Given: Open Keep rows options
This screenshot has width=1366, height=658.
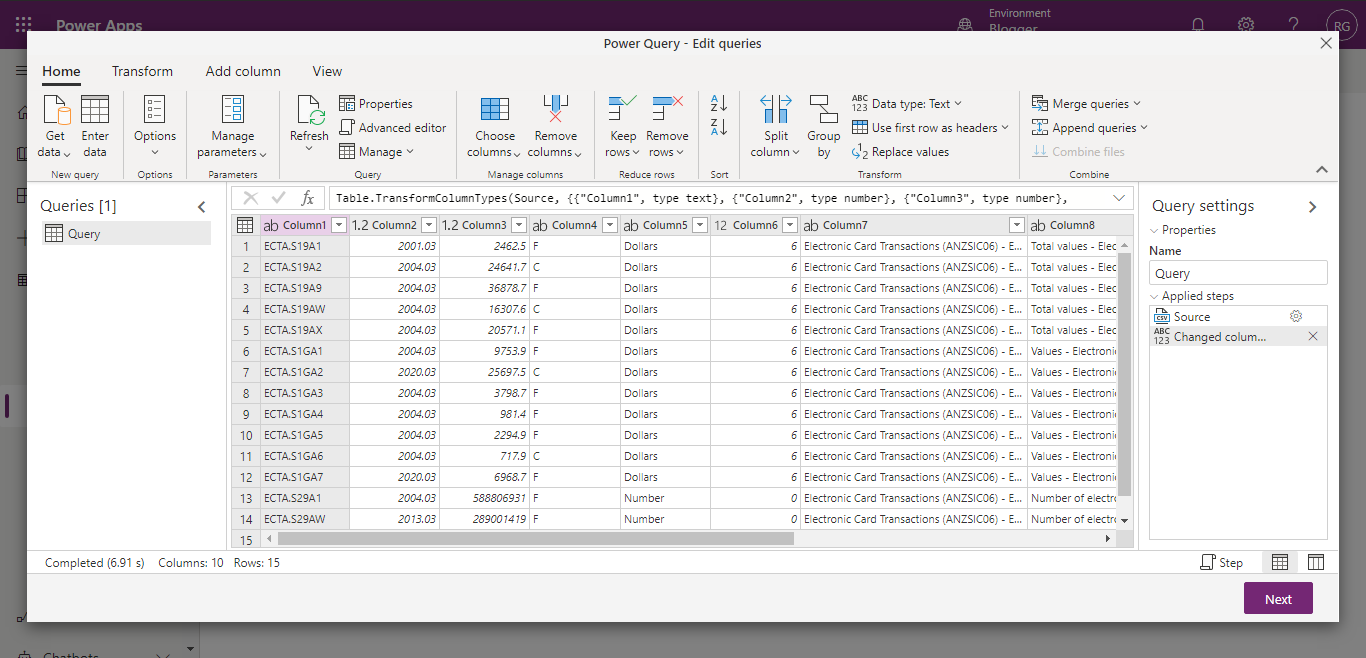Looking at the screenshot, I should 623,127.
